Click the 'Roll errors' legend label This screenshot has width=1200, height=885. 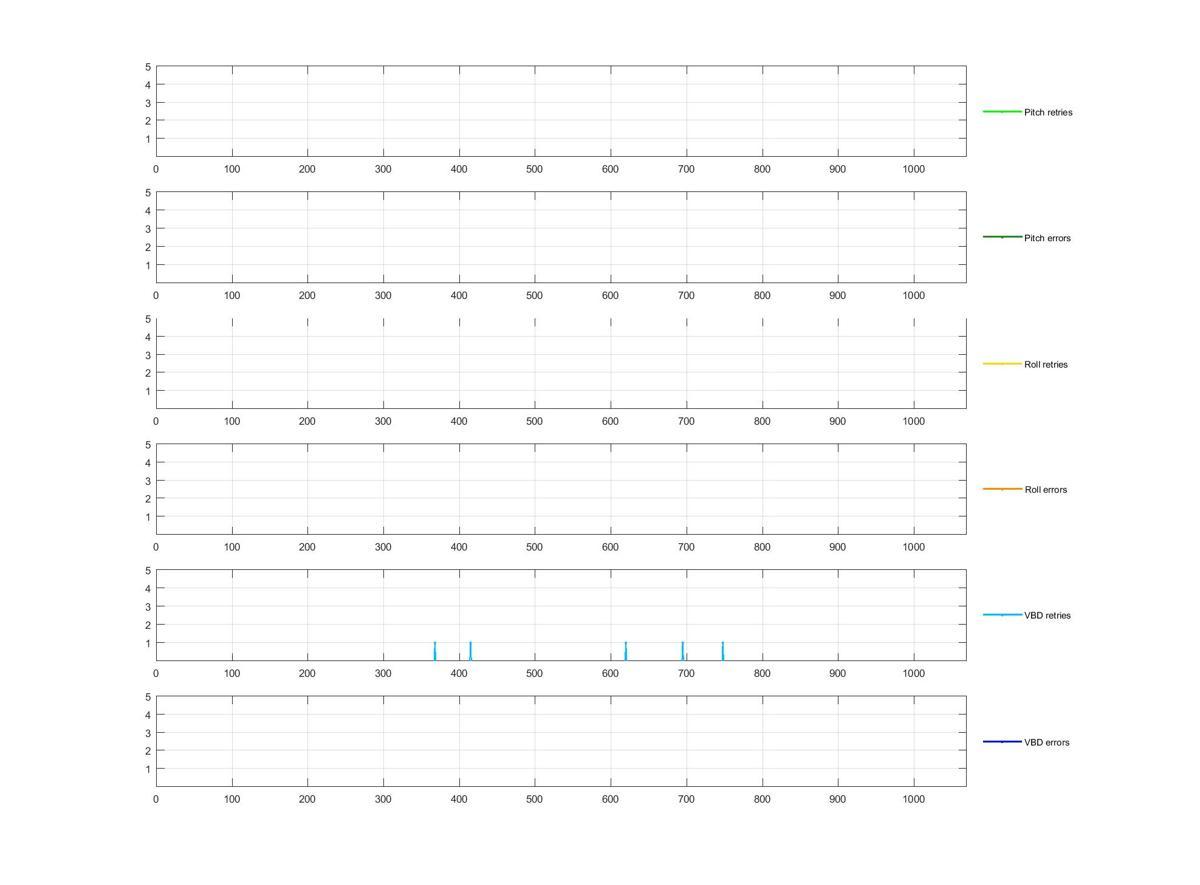click(x=1046, y=490)
